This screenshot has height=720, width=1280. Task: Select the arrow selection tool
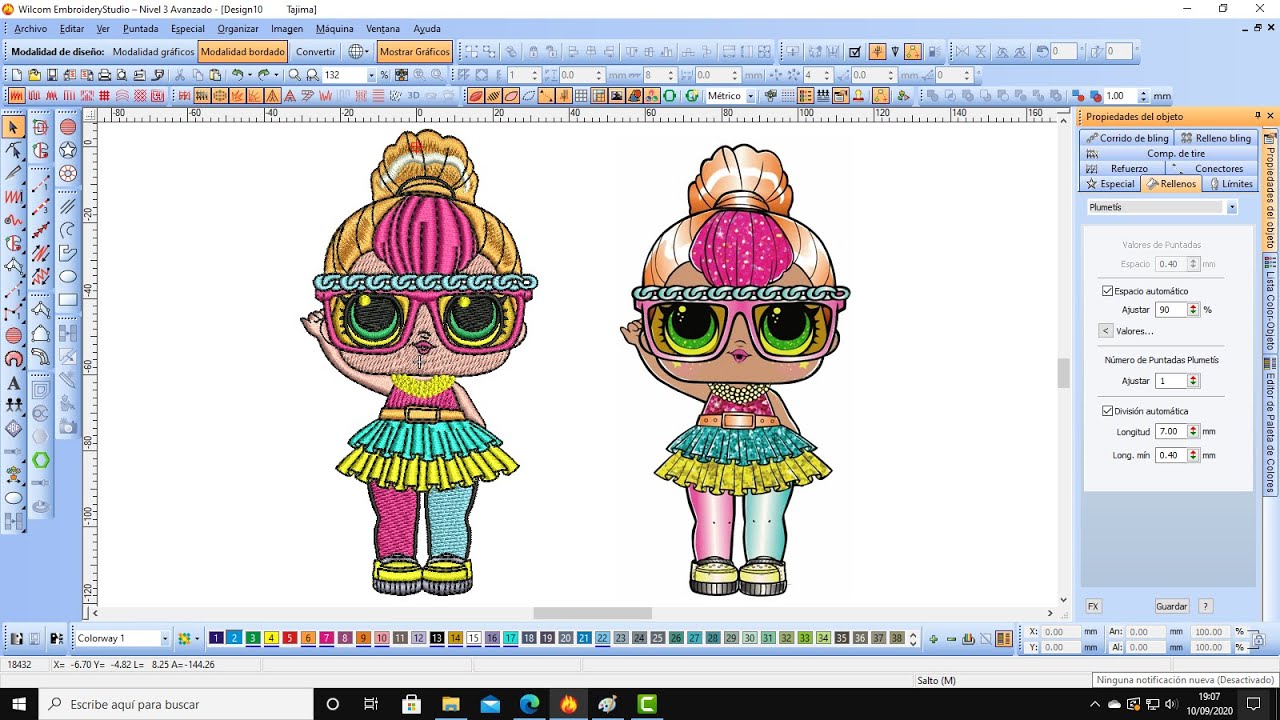14,127
